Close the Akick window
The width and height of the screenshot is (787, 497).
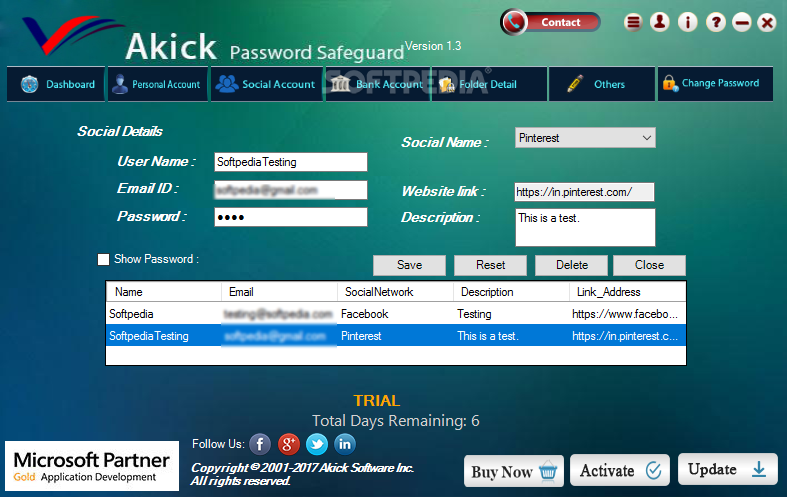(767, 22)
